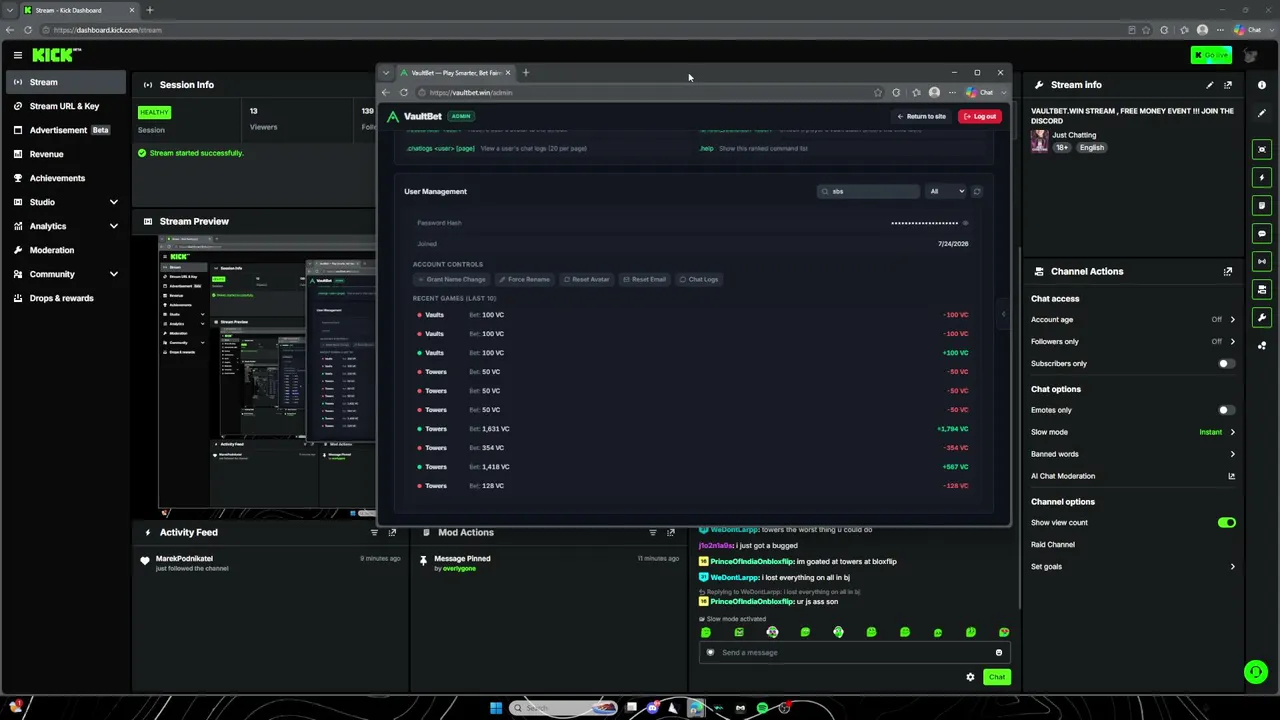The image size is (1280, 720).
Task: Bookmark the VaultBet page with star
Action: (878, 92)
